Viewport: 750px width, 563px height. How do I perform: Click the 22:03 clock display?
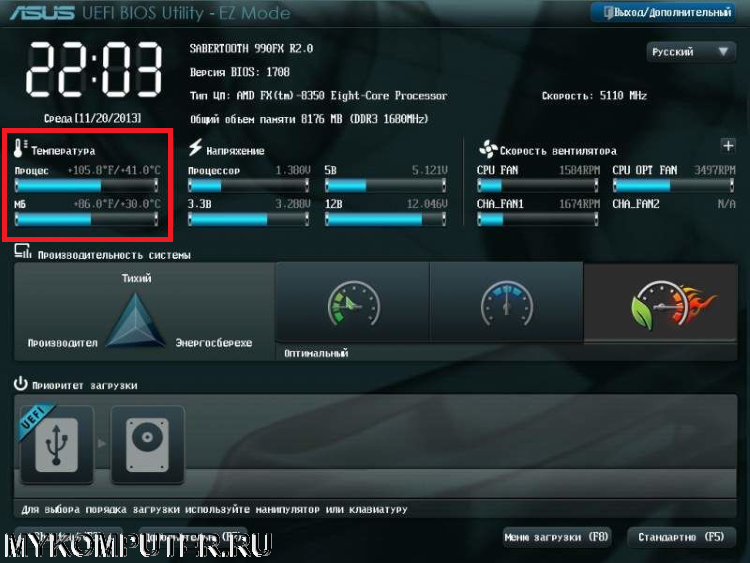click(94, 69)
